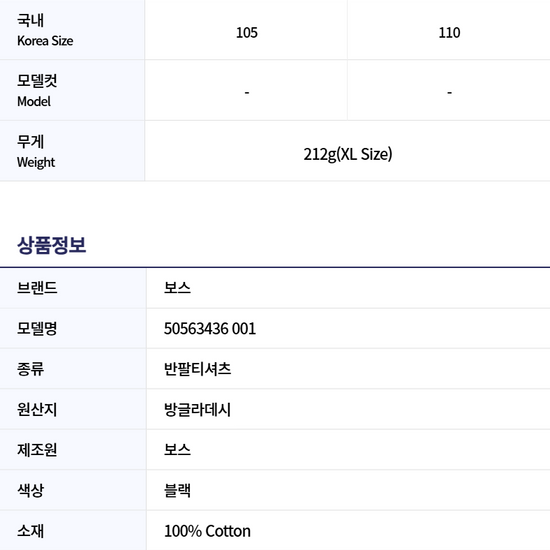The image size is (550, 550).
Task: Click the 모델명 row label
Action: click(x=37, y=329)
